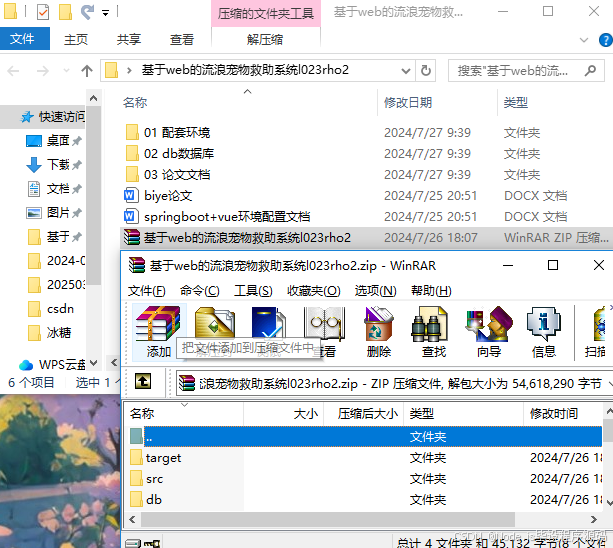Image resolution: width=613 pixels, height=548 pixels.
Task: Sort WinRAR list by 大小 column
Action: [306, 413]
